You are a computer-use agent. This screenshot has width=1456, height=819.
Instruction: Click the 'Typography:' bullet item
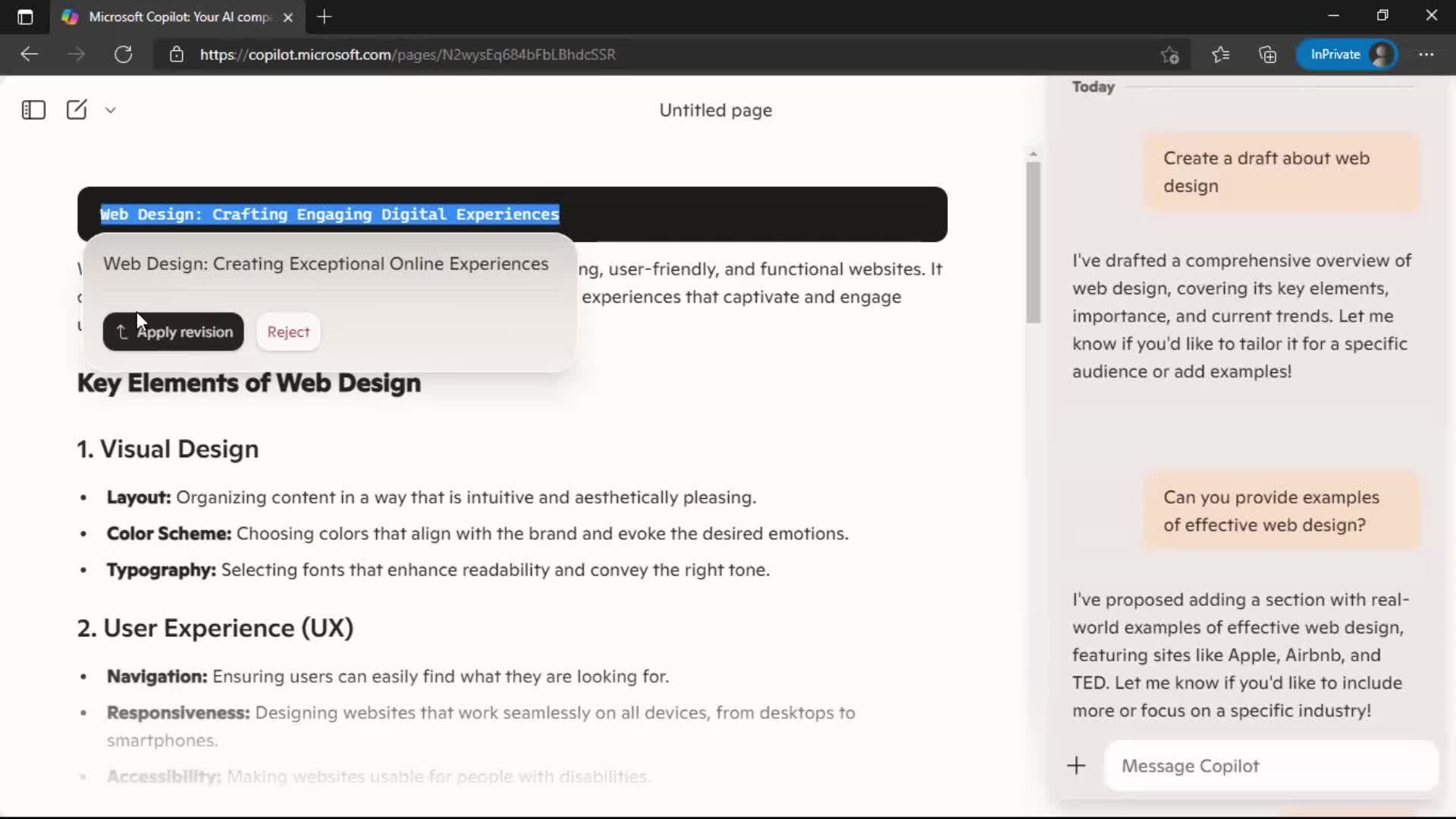(438, 570)
